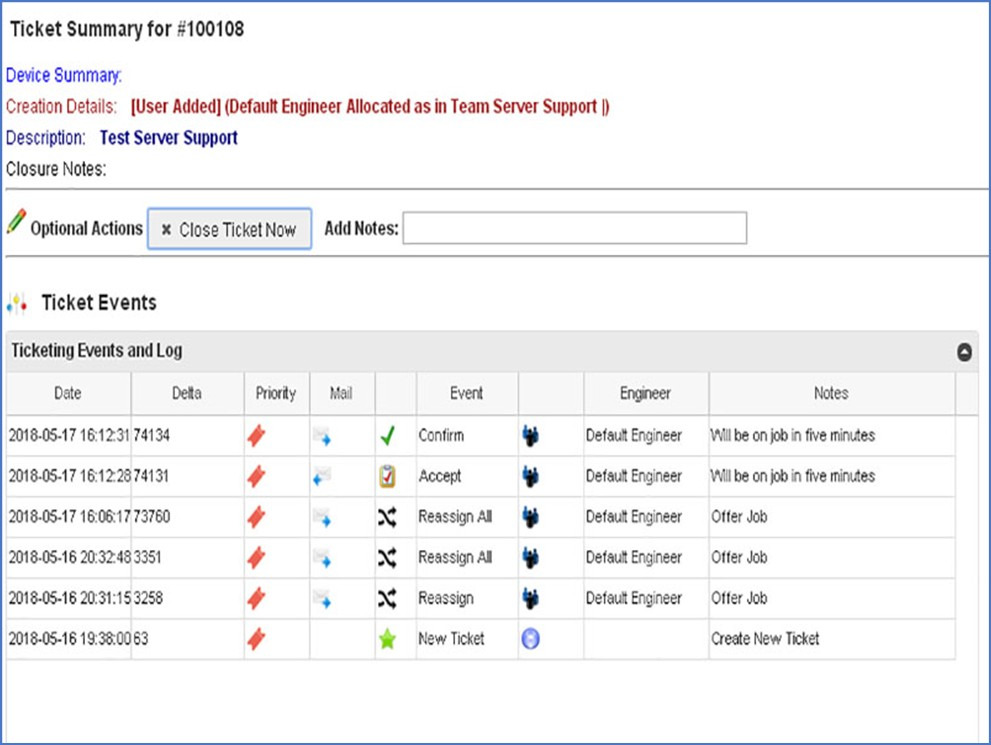The width and height of the screenshot is (991, 745).
Task: Click the engineer team icon in Confirm row
Action: click(530, 435)
